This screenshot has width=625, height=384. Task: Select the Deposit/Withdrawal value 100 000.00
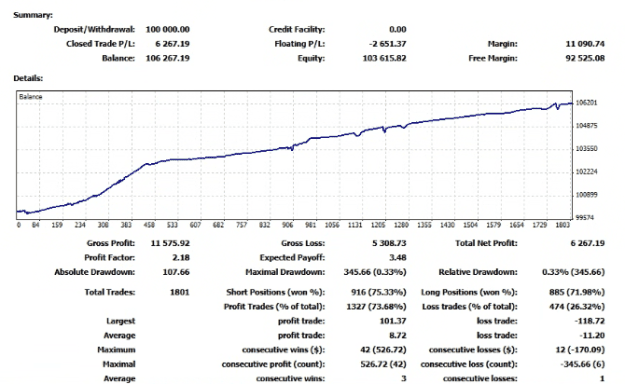point(167,30)
